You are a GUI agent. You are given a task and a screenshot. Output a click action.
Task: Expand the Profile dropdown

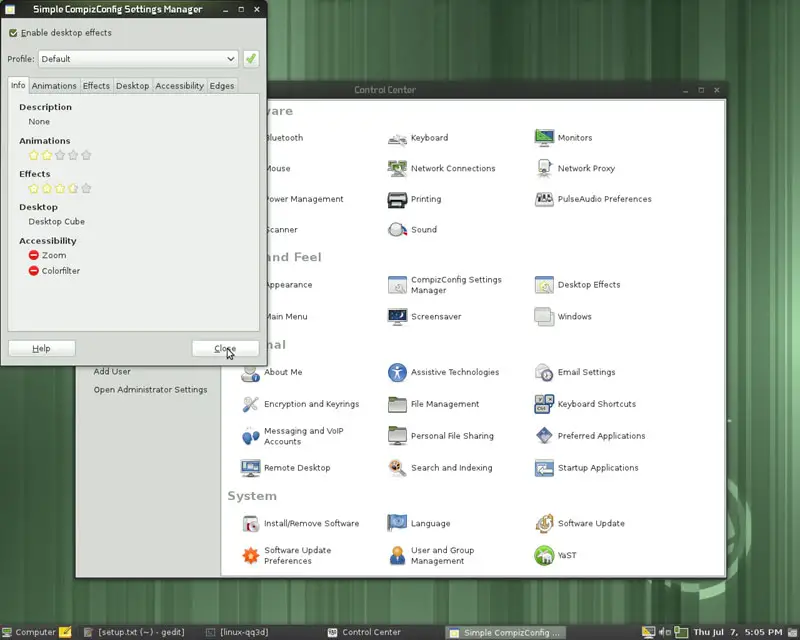(138, 59)
